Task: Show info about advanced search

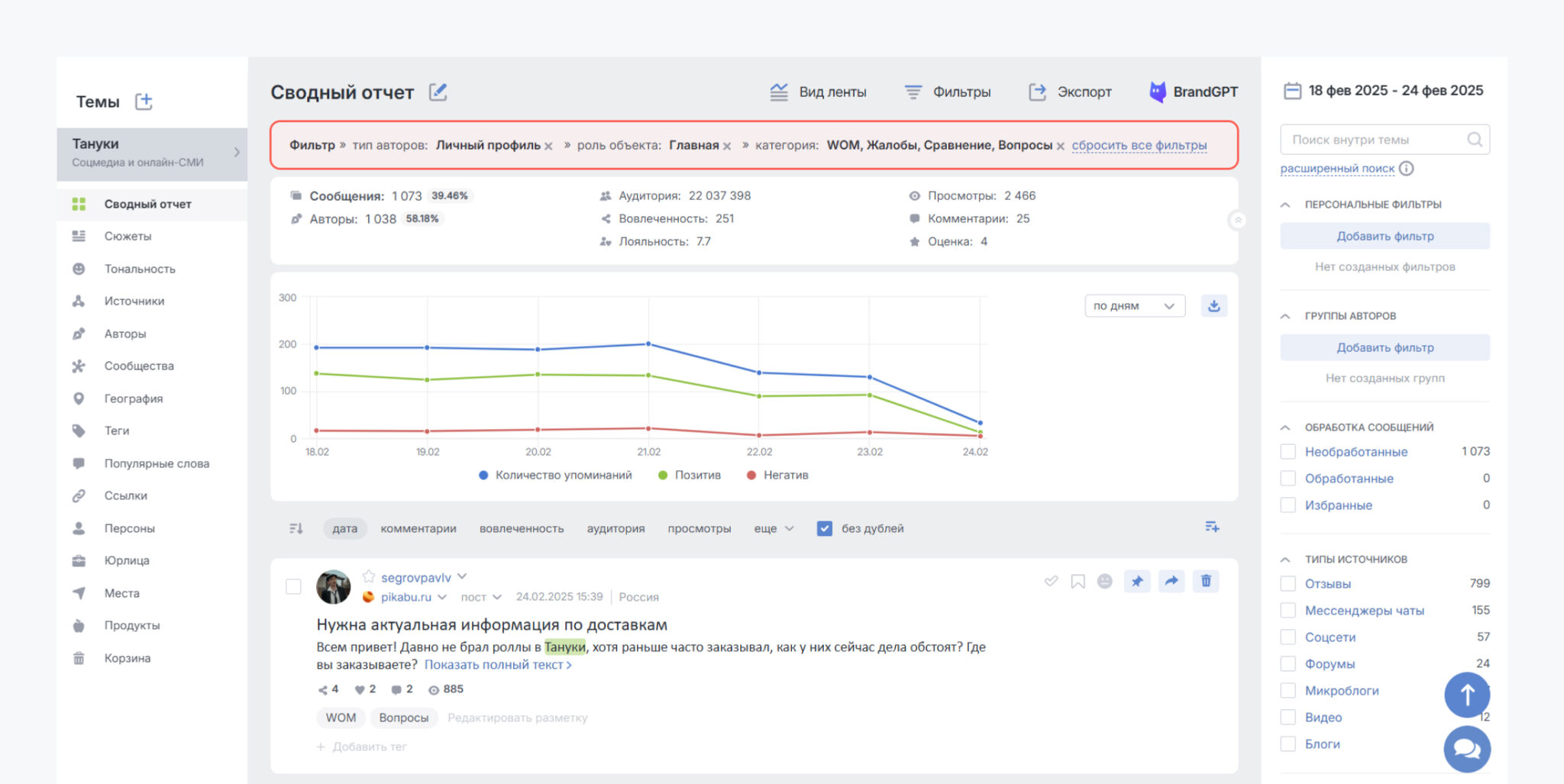Action: [1407, 169]
